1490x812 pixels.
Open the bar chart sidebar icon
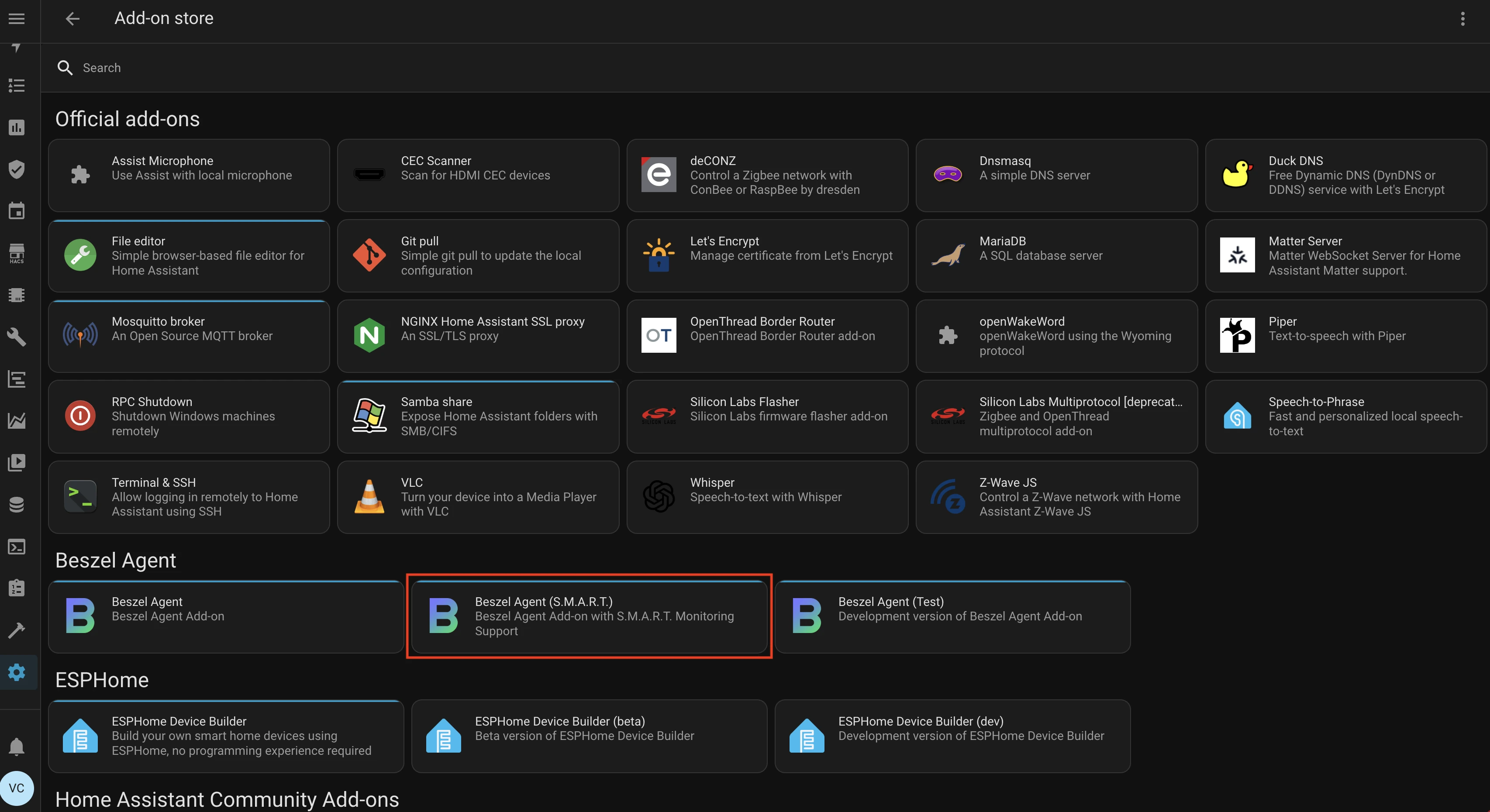[x=16, y=127]
